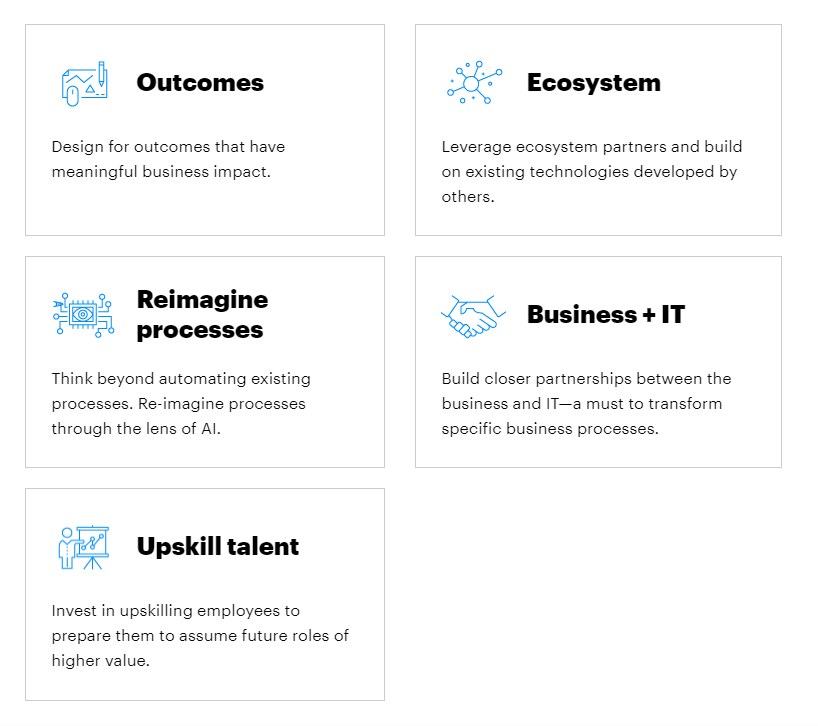Click the Upskill talent presenter icon
Image resolution: width=818 pixels, height=726 pixels.
pos(84,547)
